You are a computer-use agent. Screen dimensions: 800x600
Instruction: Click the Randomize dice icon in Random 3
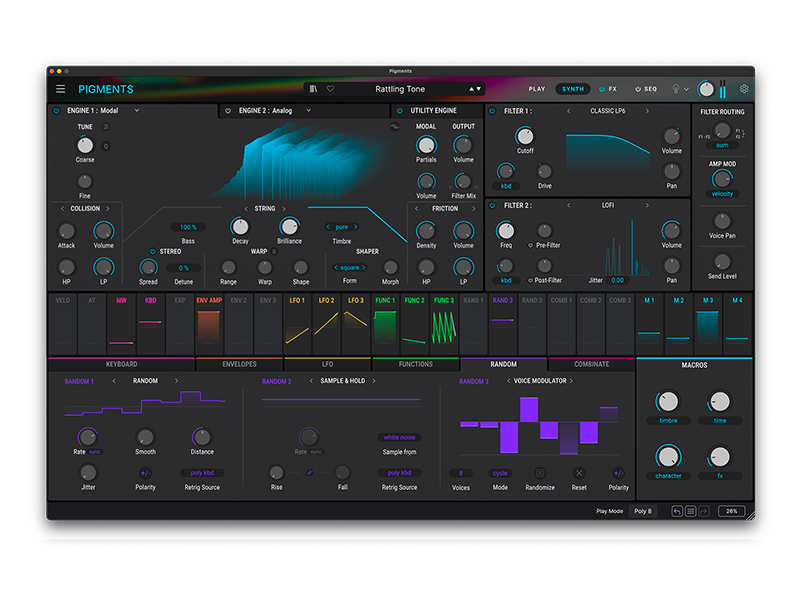540,473
